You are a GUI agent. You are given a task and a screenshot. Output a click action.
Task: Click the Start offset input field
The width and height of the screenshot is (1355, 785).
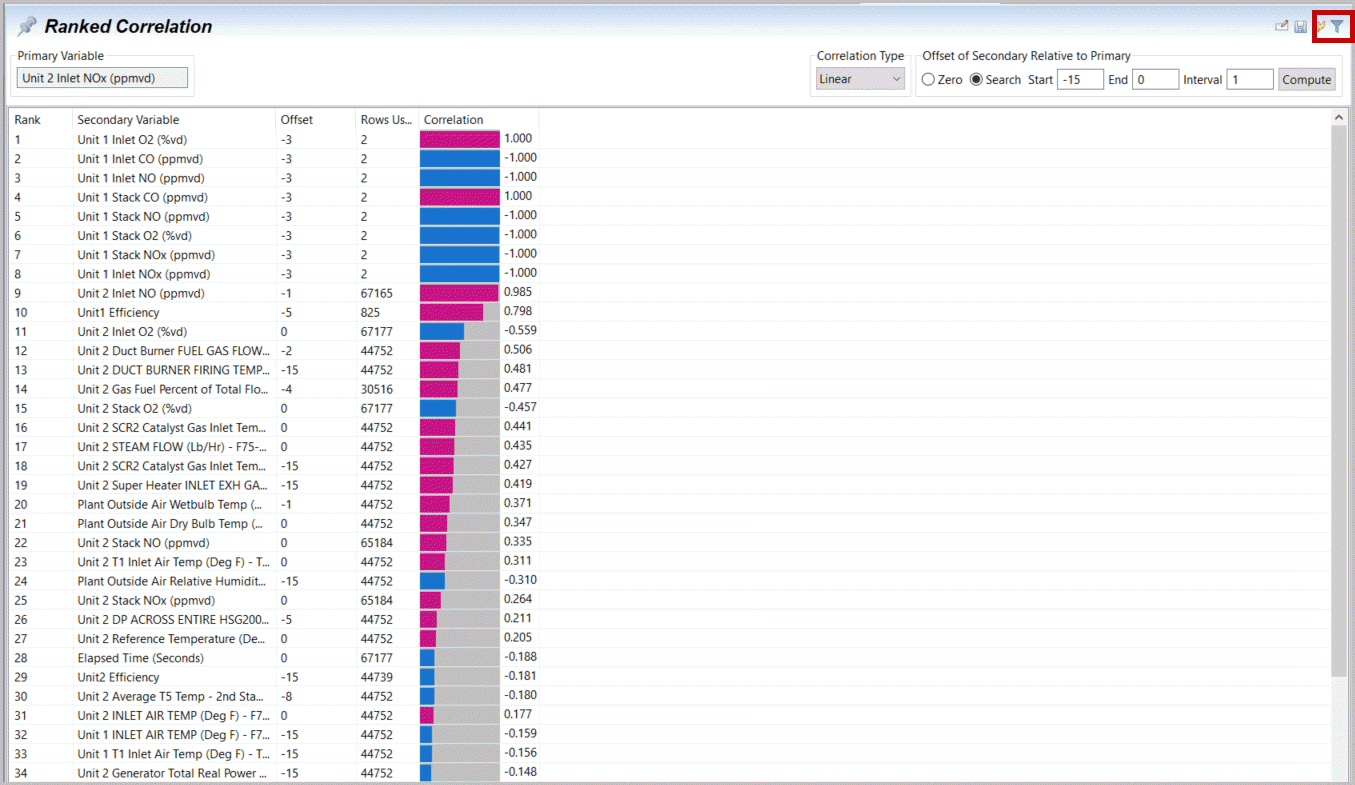click(x=1079, y=80)
